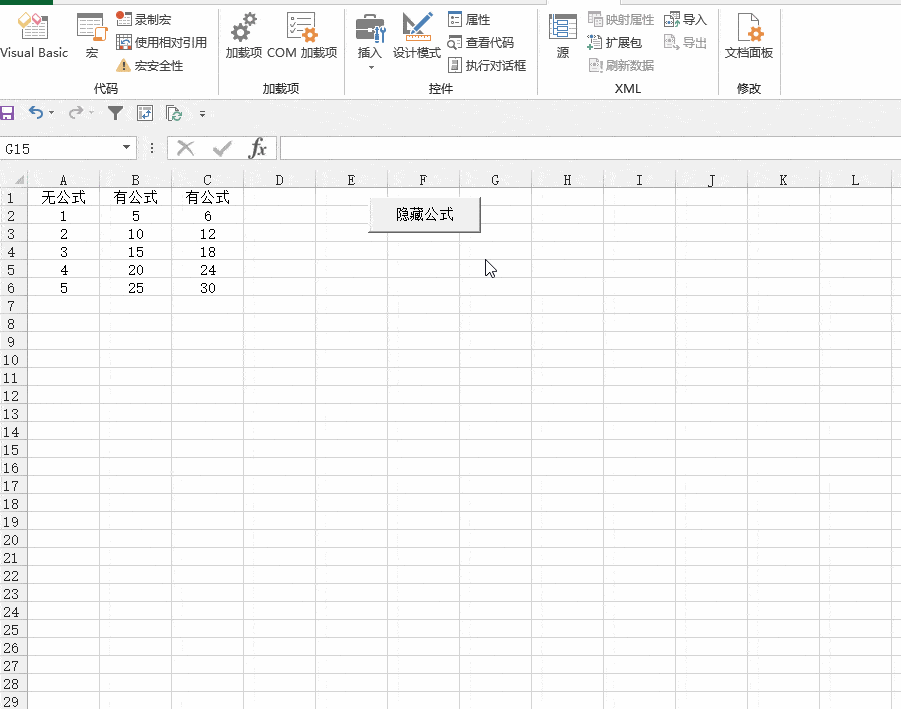Open Customize Quick Access Toolbar dropdown

click(202, 114)
